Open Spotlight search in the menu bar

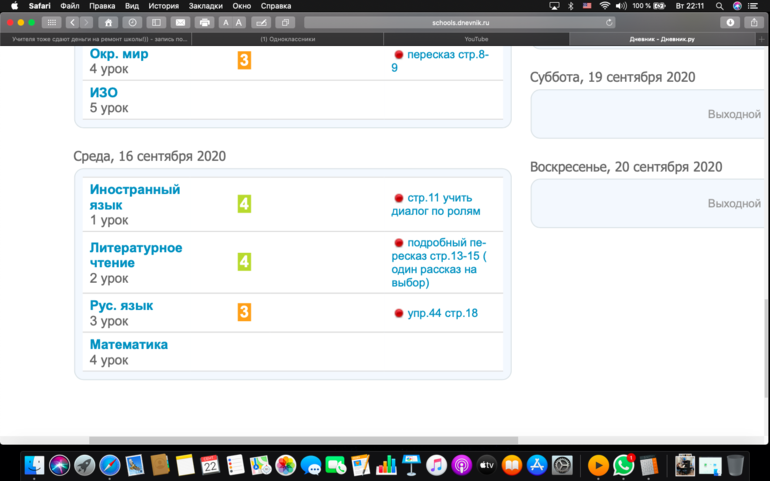point(720,6)
